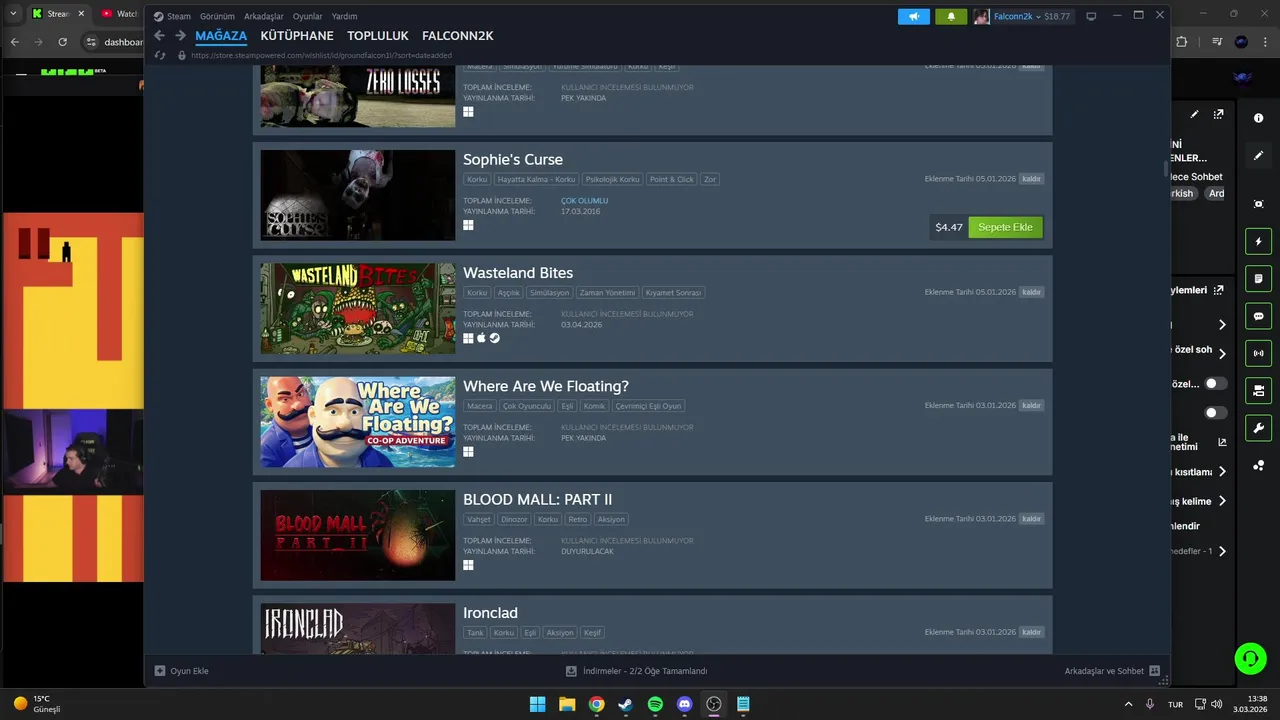The image size is (1280, 720).
Task: Open Arkadaşlar ve Sohbet panel
Action: pos(1111,671)
